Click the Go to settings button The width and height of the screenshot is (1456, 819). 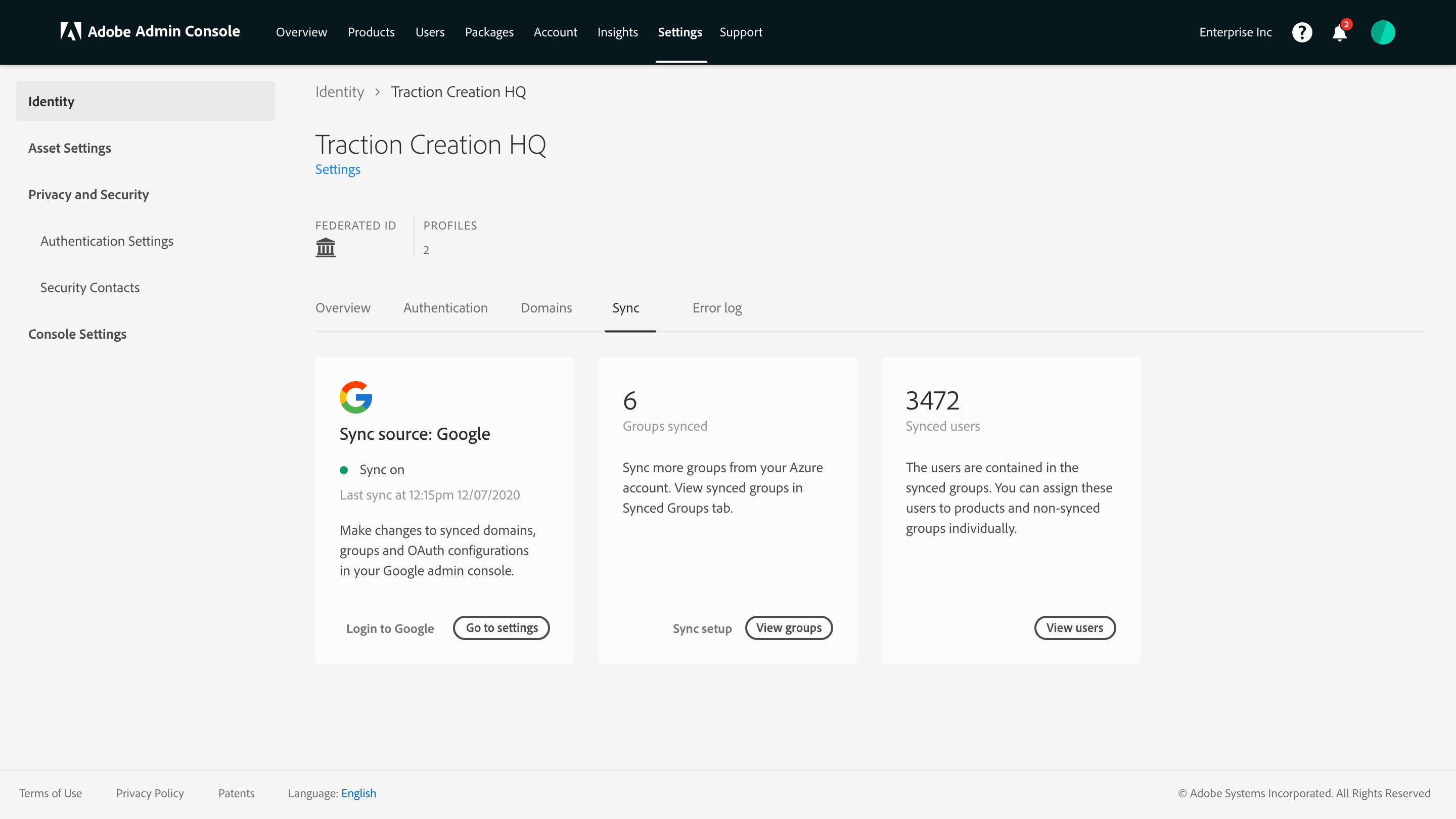[x=502, y=628]
